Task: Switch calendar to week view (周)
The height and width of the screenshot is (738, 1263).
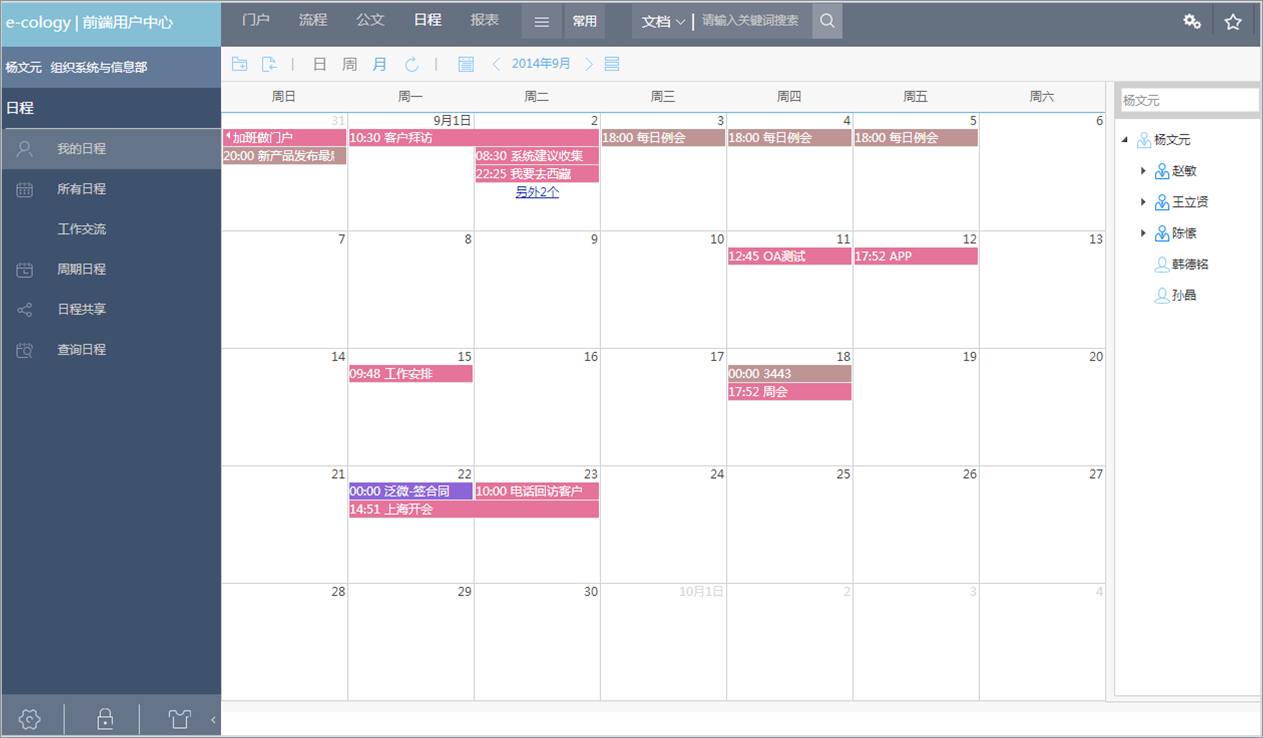Action: click(349, 64)
